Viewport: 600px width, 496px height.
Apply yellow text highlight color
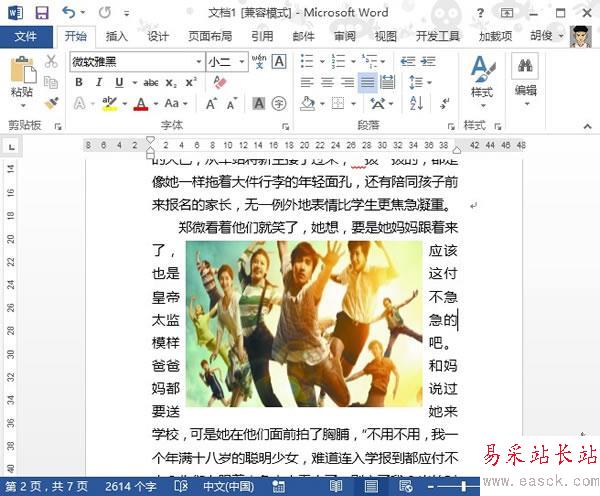[109, 103]
